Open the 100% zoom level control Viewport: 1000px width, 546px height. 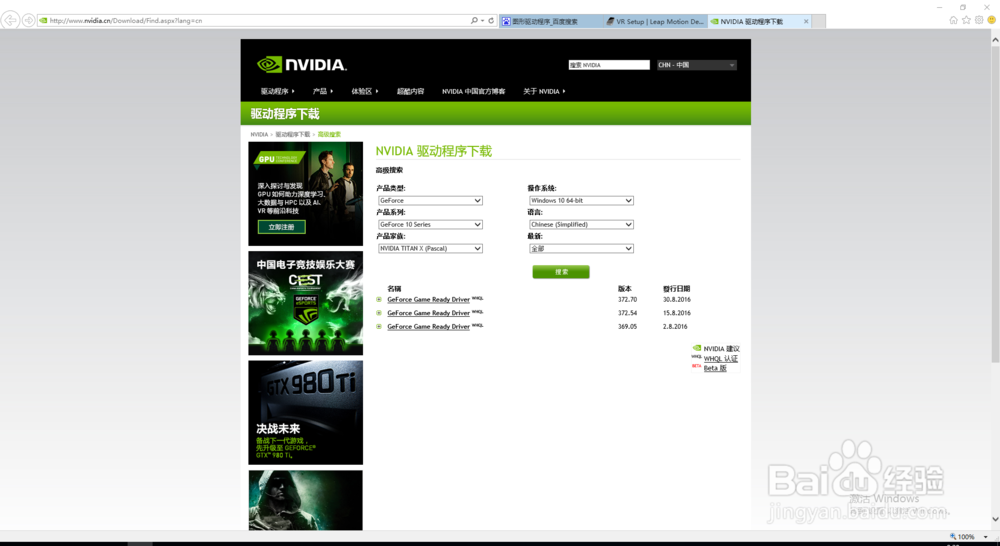(x=968, y=536)
